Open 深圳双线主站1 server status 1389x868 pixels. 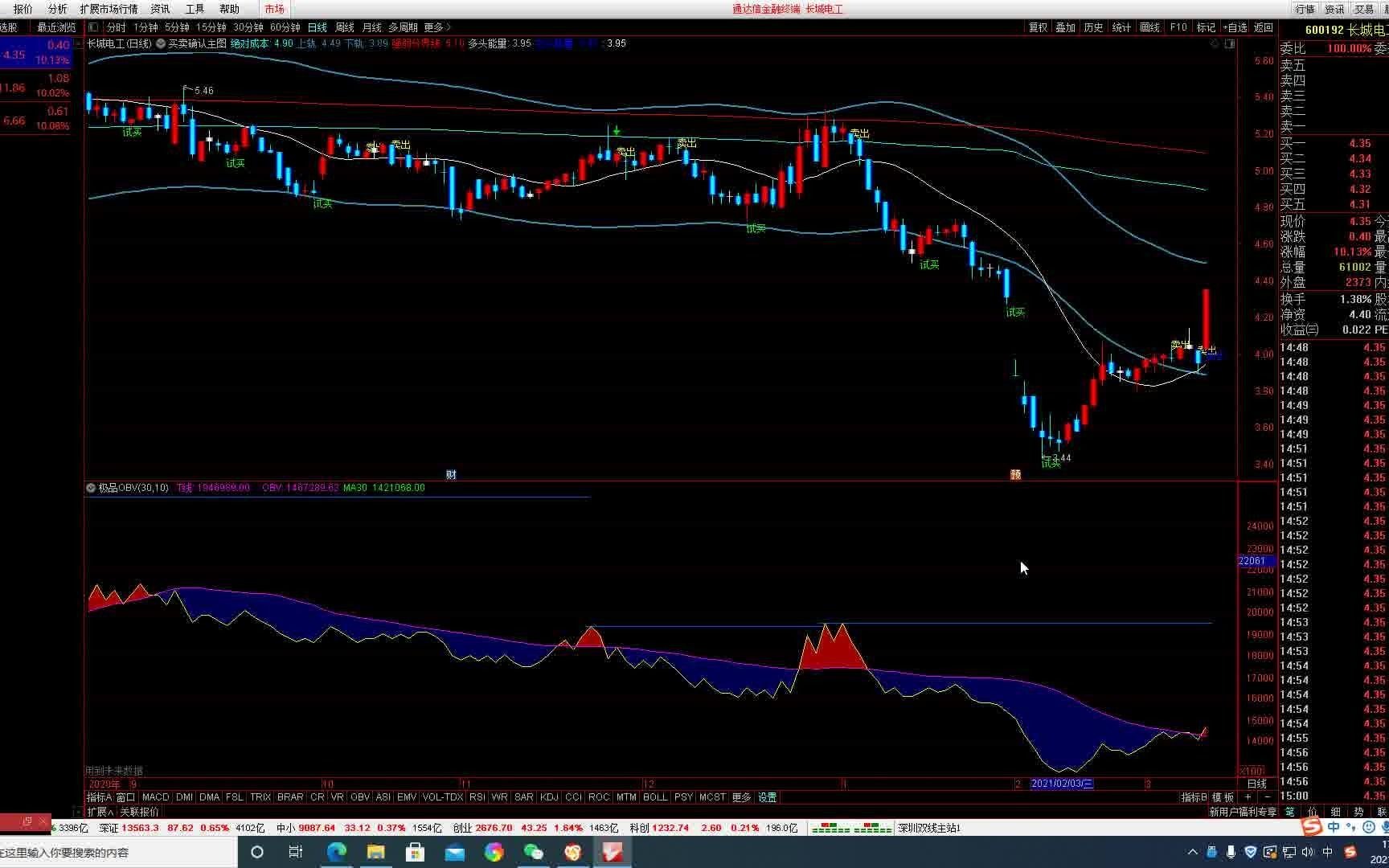929,828
